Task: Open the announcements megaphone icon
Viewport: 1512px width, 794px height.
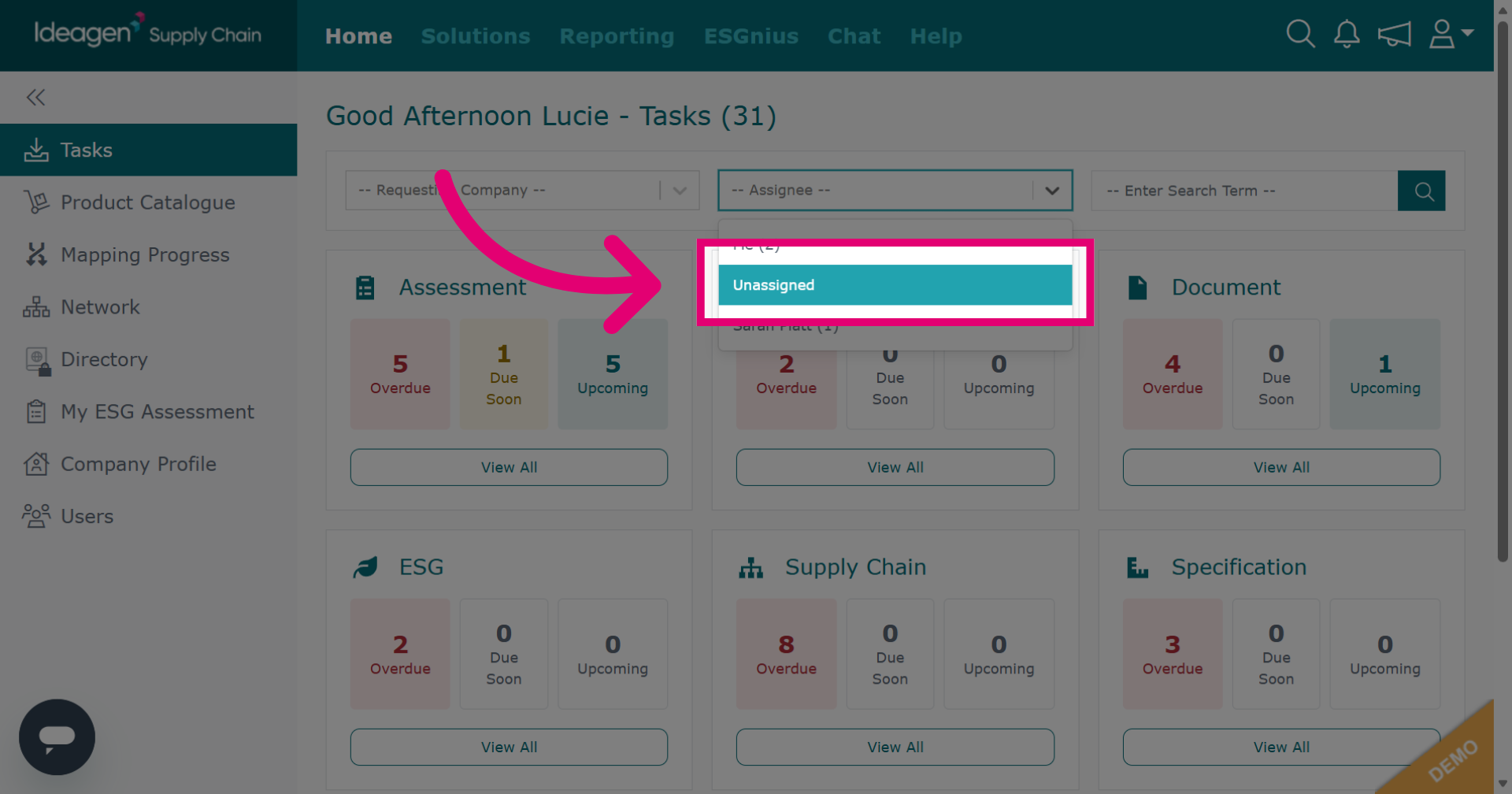Action: click(1394, 34)
